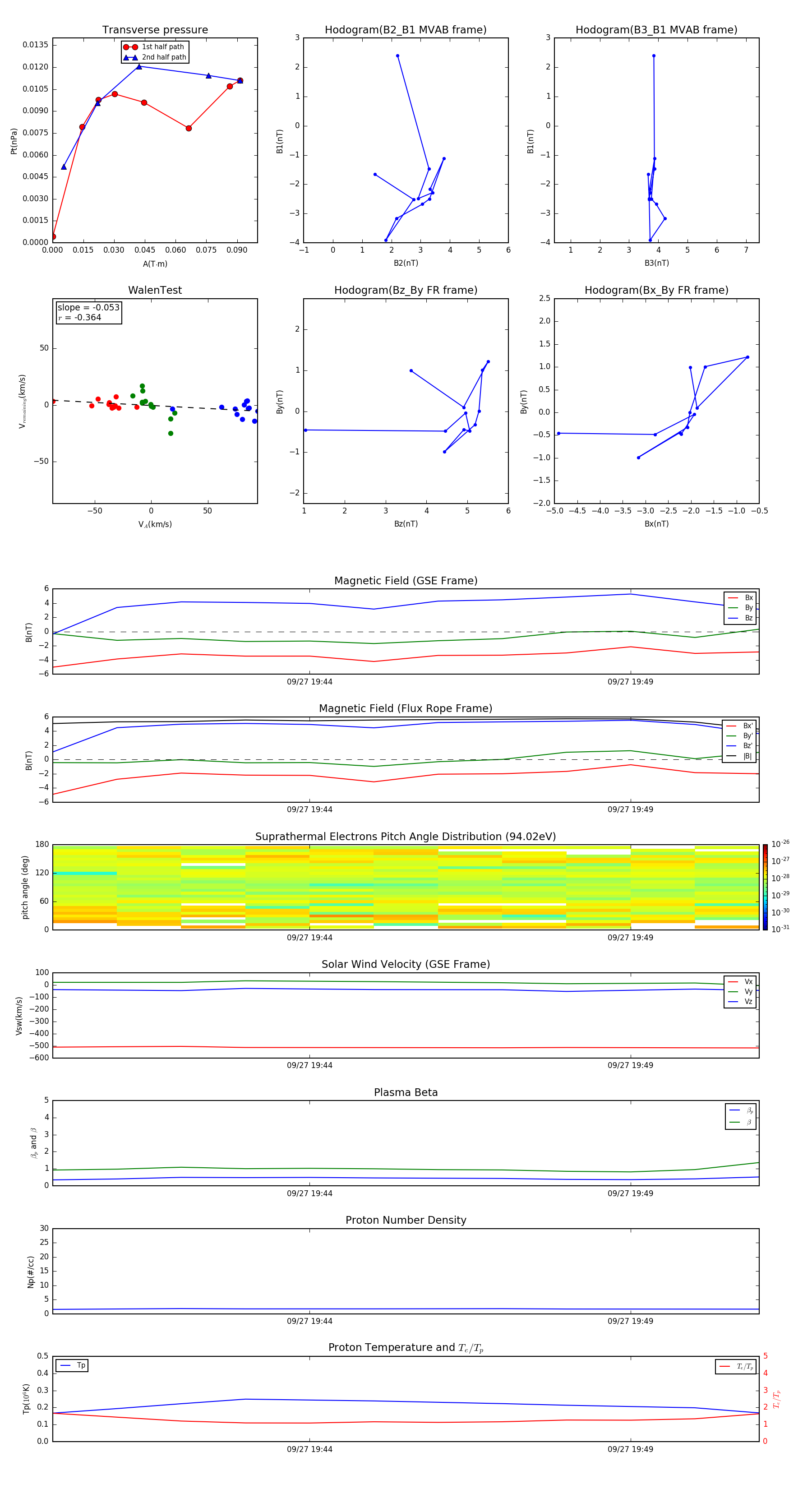Click the "Magnetic Field (GSE Frame)" title
This screenshot has height=1489, width=812.
406,581
